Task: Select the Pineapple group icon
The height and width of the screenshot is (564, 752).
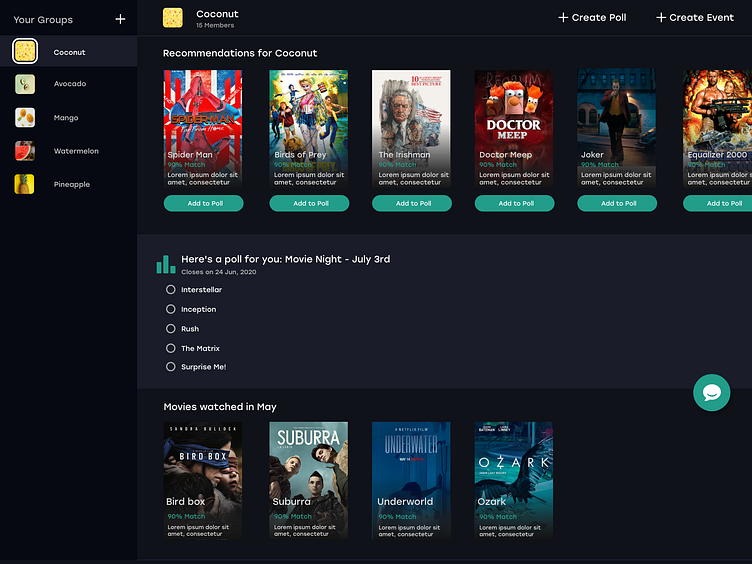Action: 25,184
